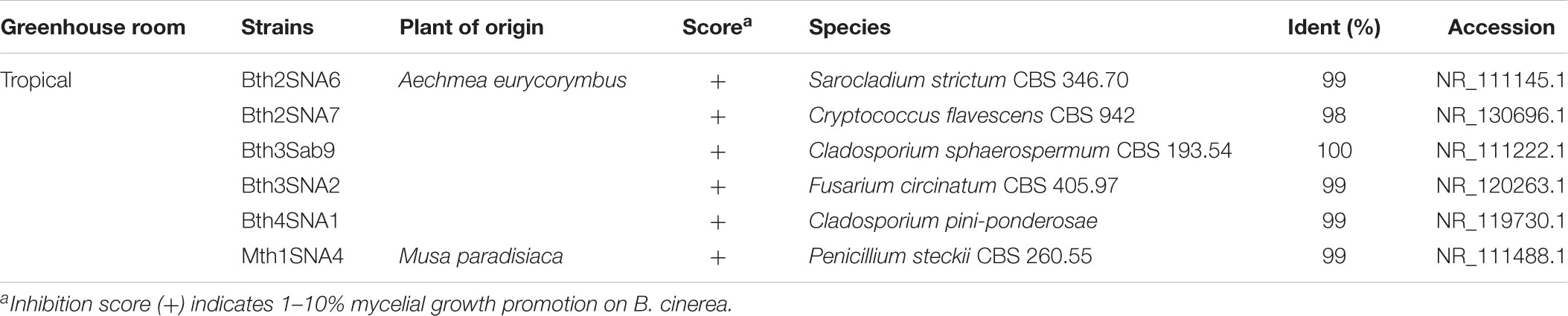This screenshot has height=316, width=1568.
Task: Click the Accession column header
Action: pyautogui.click(x=1501, y=28)
